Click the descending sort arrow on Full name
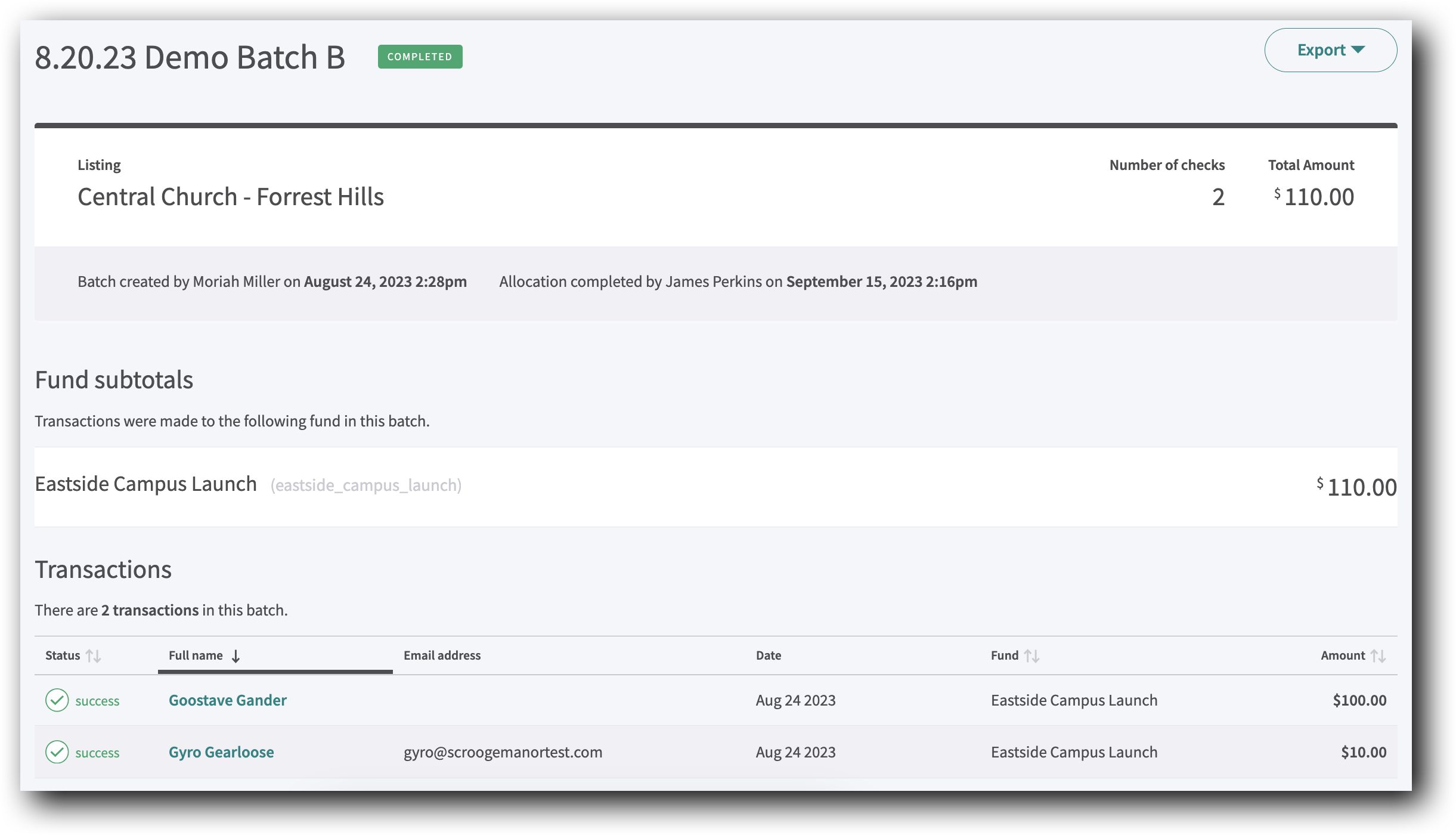Image resolution: width=1456 pixels, height=835 pixels. [237, 656]
